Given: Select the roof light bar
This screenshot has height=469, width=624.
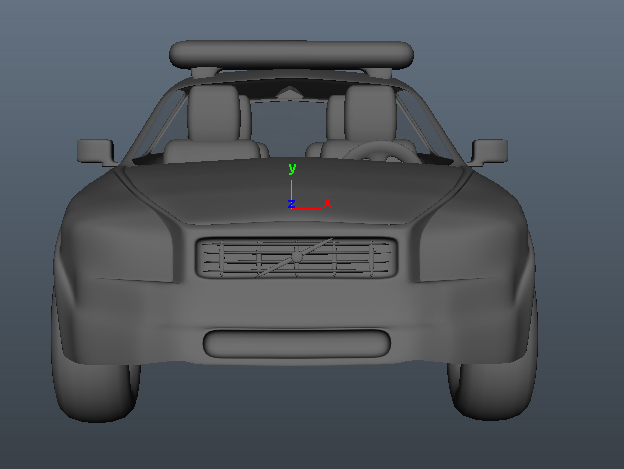Looking at the screenshot, I should tap(291, 54).
